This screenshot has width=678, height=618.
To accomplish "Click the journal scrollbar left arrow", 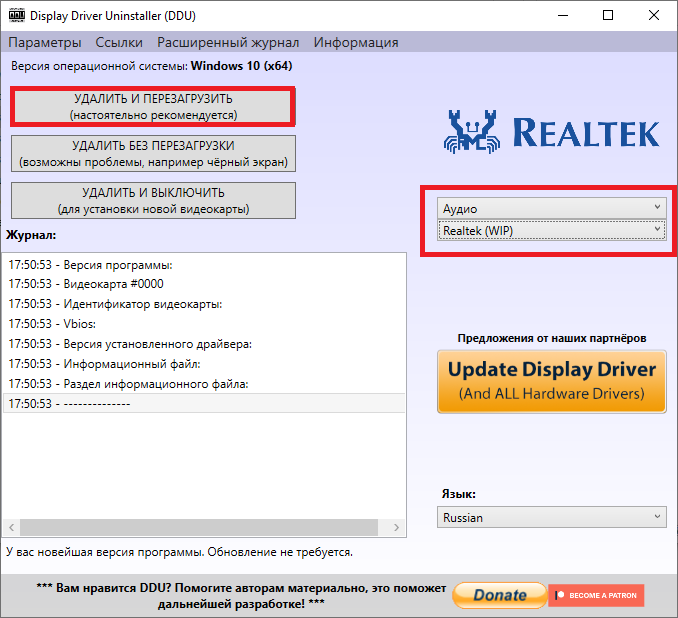I will (x=12, y=527).
